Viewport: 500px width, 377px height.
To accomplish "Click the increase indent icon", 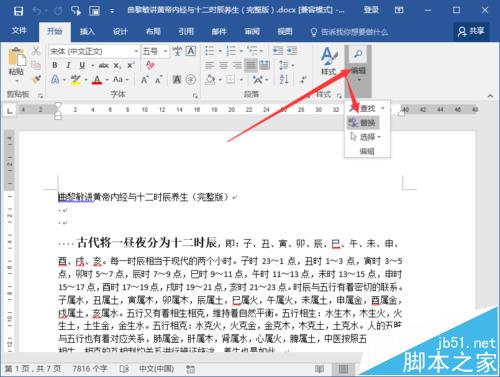I will [292, 51].
